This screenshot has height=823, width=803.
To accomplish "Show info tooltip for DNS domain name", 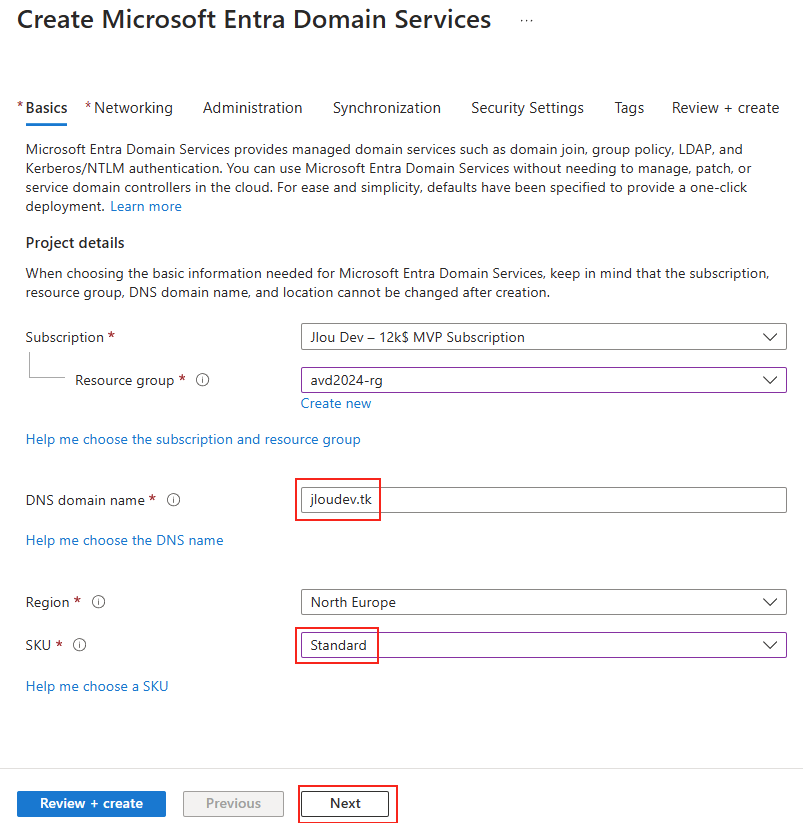I will [174, 500].
